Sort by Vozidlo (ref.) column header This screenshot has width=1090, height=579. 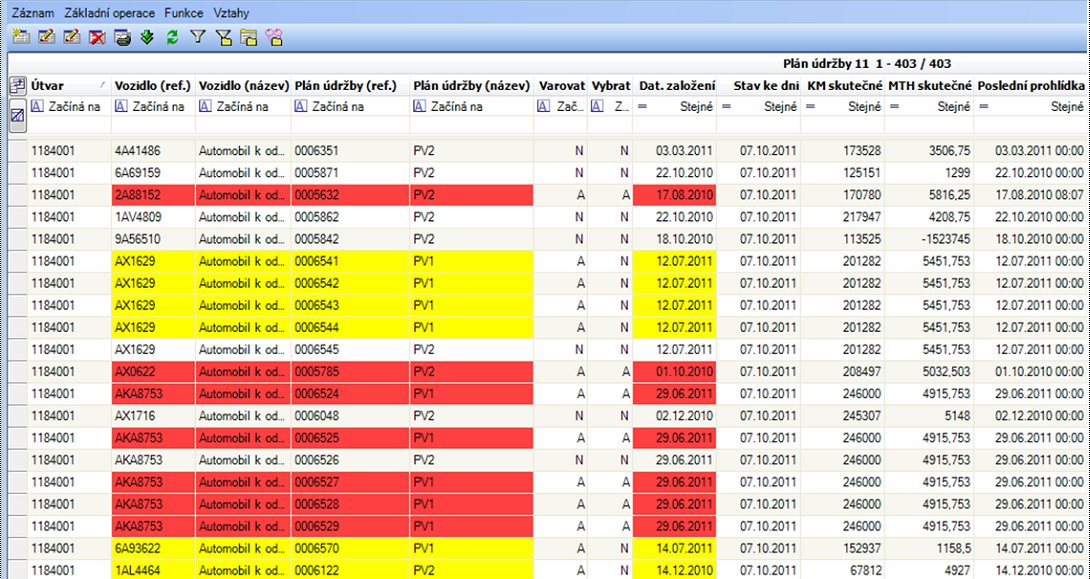[x=153, y=85]
